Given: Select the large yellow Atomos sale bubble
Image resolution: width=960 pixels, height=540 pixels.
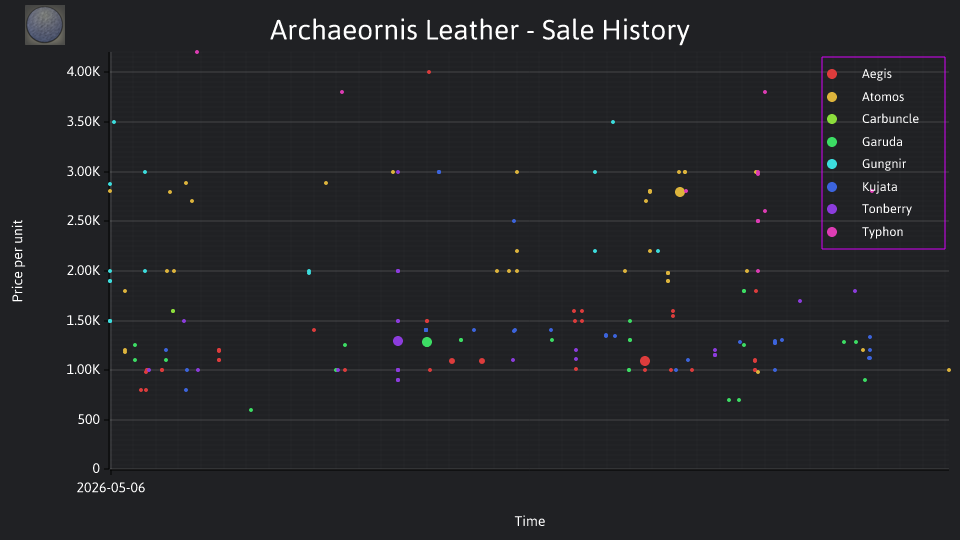Looking at the screenshot, I should (x=680, y=192).
